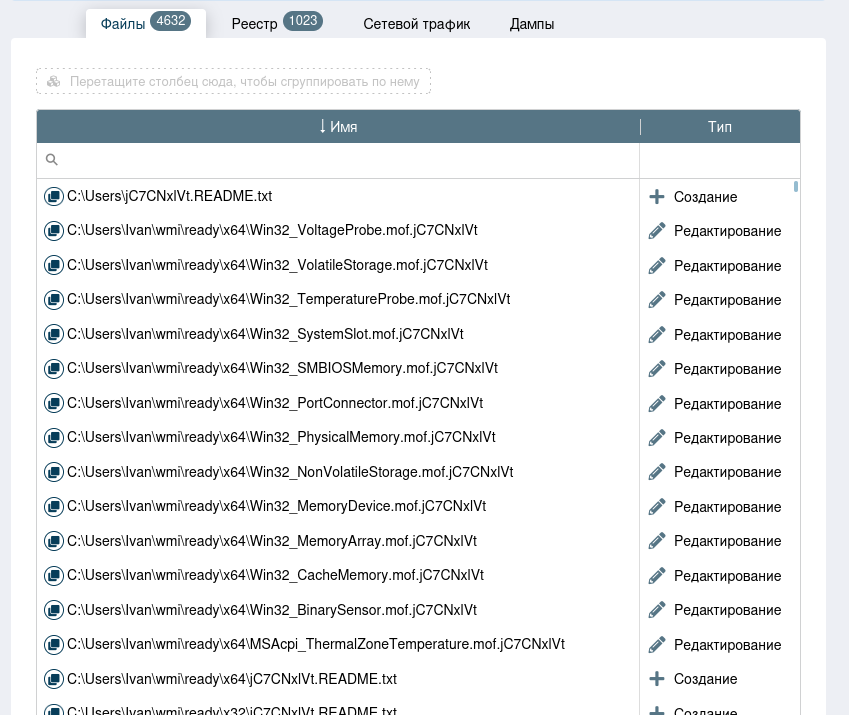Select the Win32_NonVolatileStorage.mof.jC7CNxlVt file row
849x715 pixels.
tap(290, 472)
